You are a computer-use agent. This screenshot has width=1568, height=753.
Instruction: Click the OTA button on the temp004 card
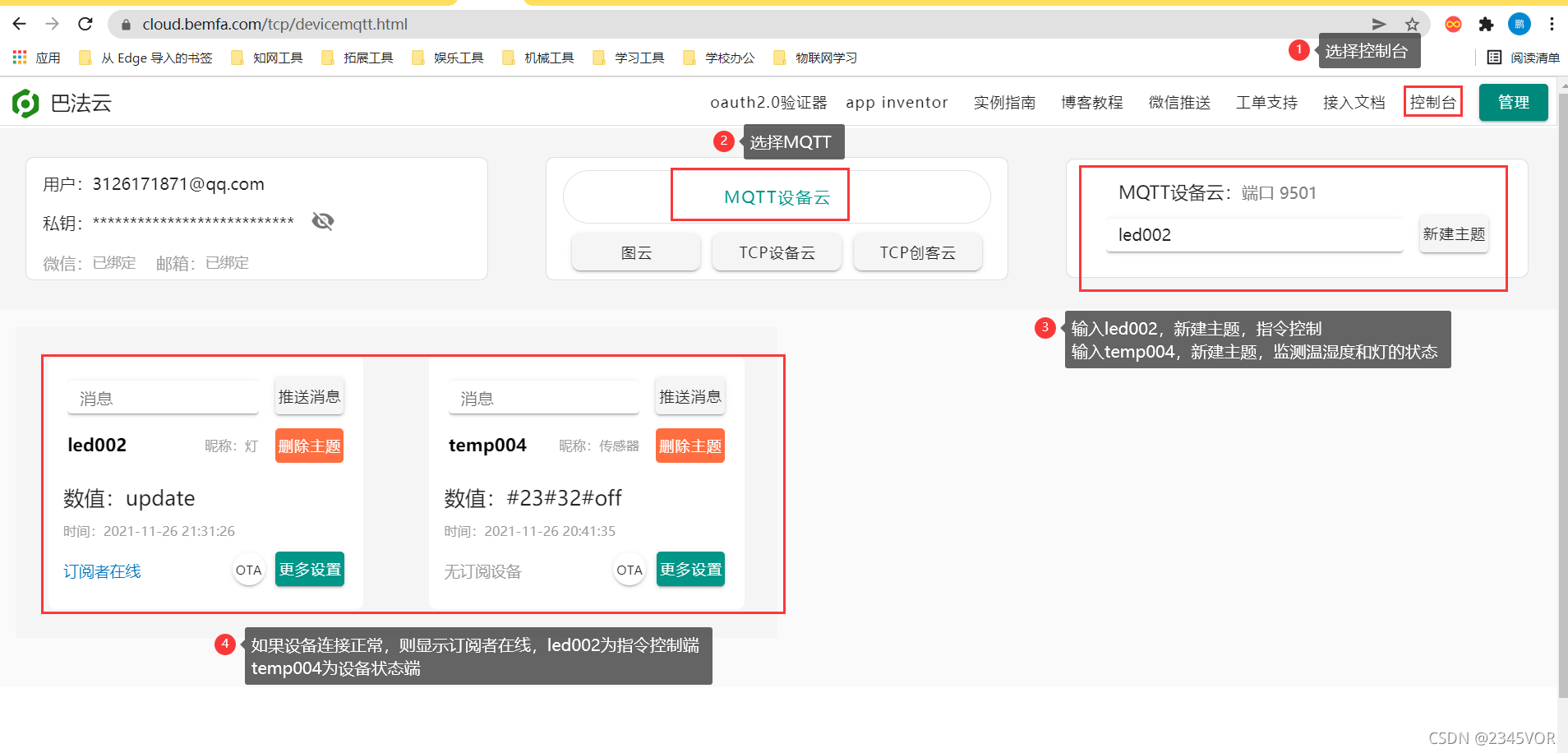pyautogui.click(x=630, y=570)
